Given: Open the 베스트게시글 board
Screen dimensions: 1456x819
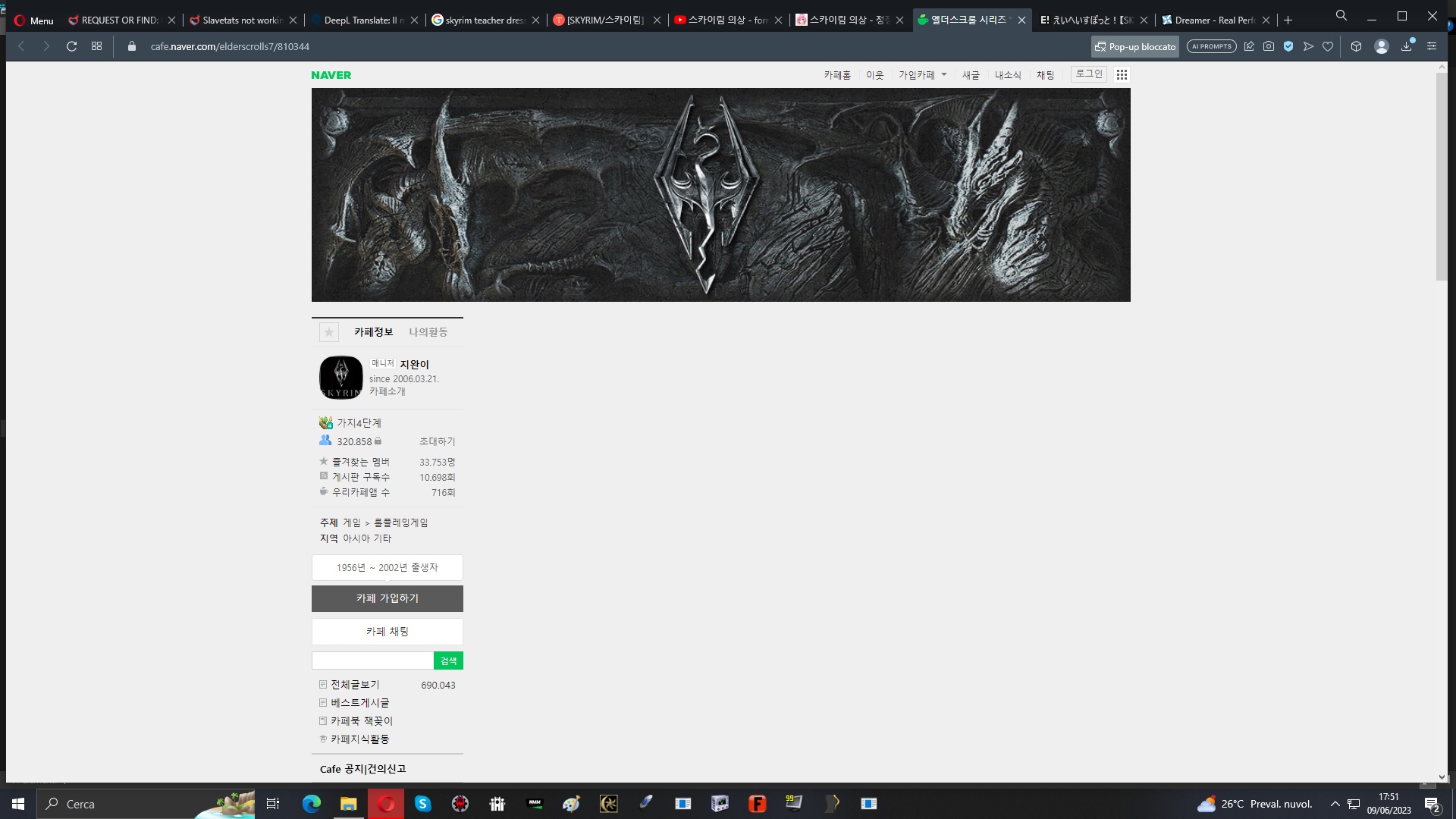Looking at the screenshot, I should (359, 703).
